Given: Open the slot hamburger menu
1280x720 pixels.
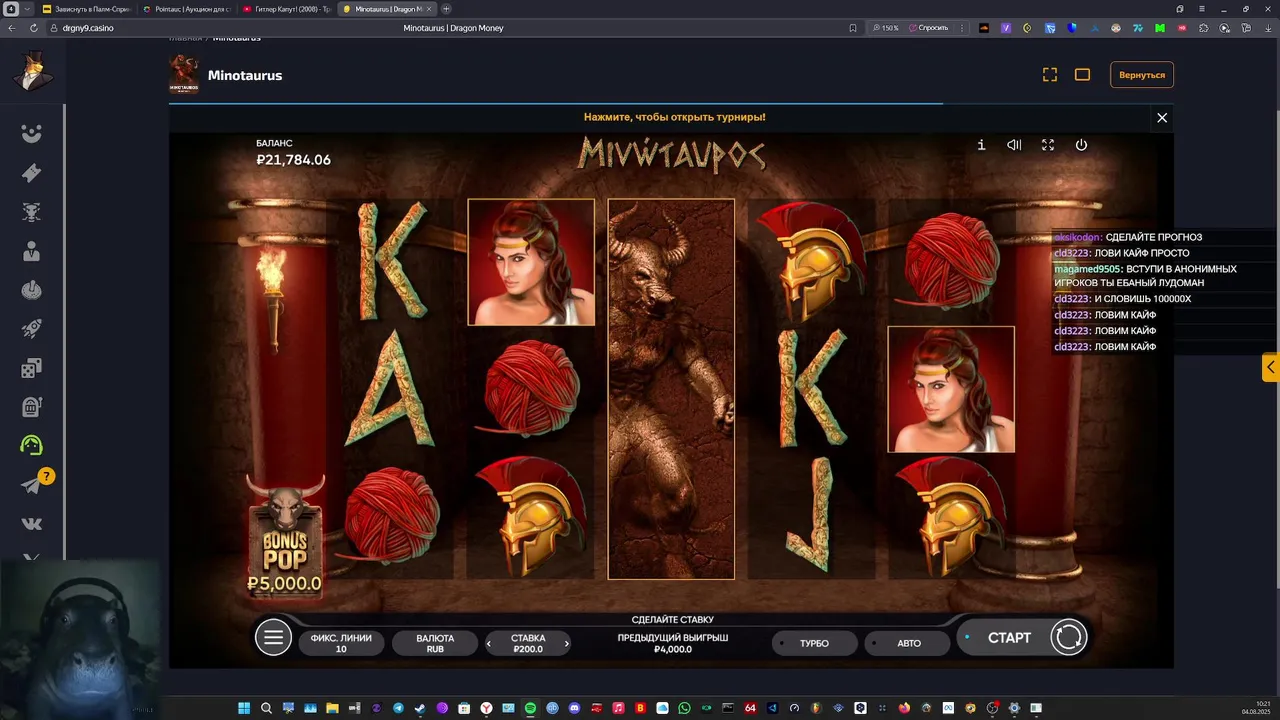Looking at the screenshot, I should tap(273, 637).
